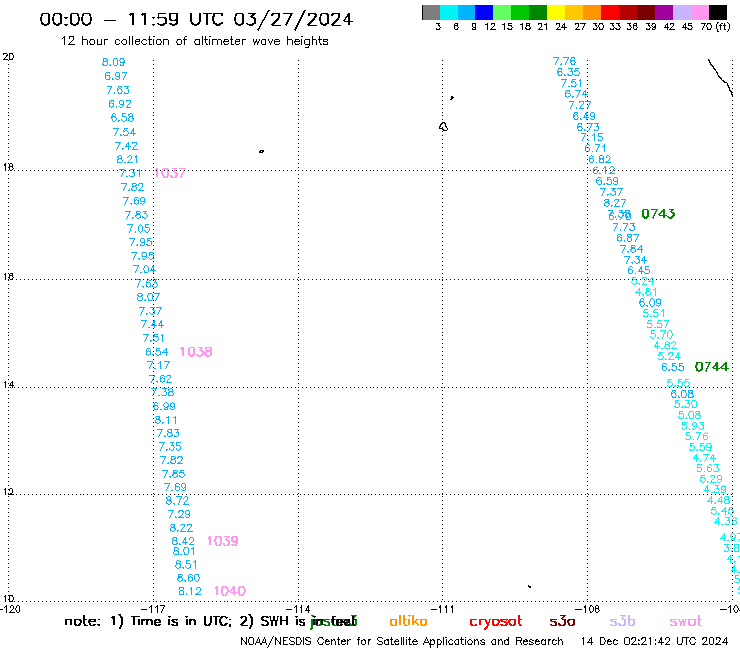Click the wave height value 6.99
Viewport: 740px width, 650px height.
[164, 406]
